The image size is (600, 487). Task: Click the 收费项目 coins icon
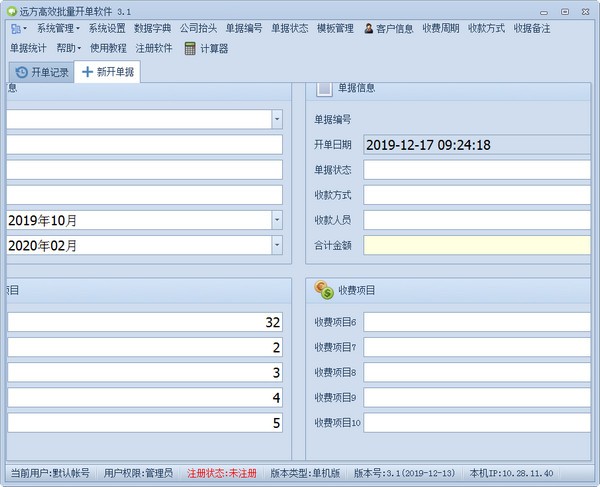click(324, 290)
